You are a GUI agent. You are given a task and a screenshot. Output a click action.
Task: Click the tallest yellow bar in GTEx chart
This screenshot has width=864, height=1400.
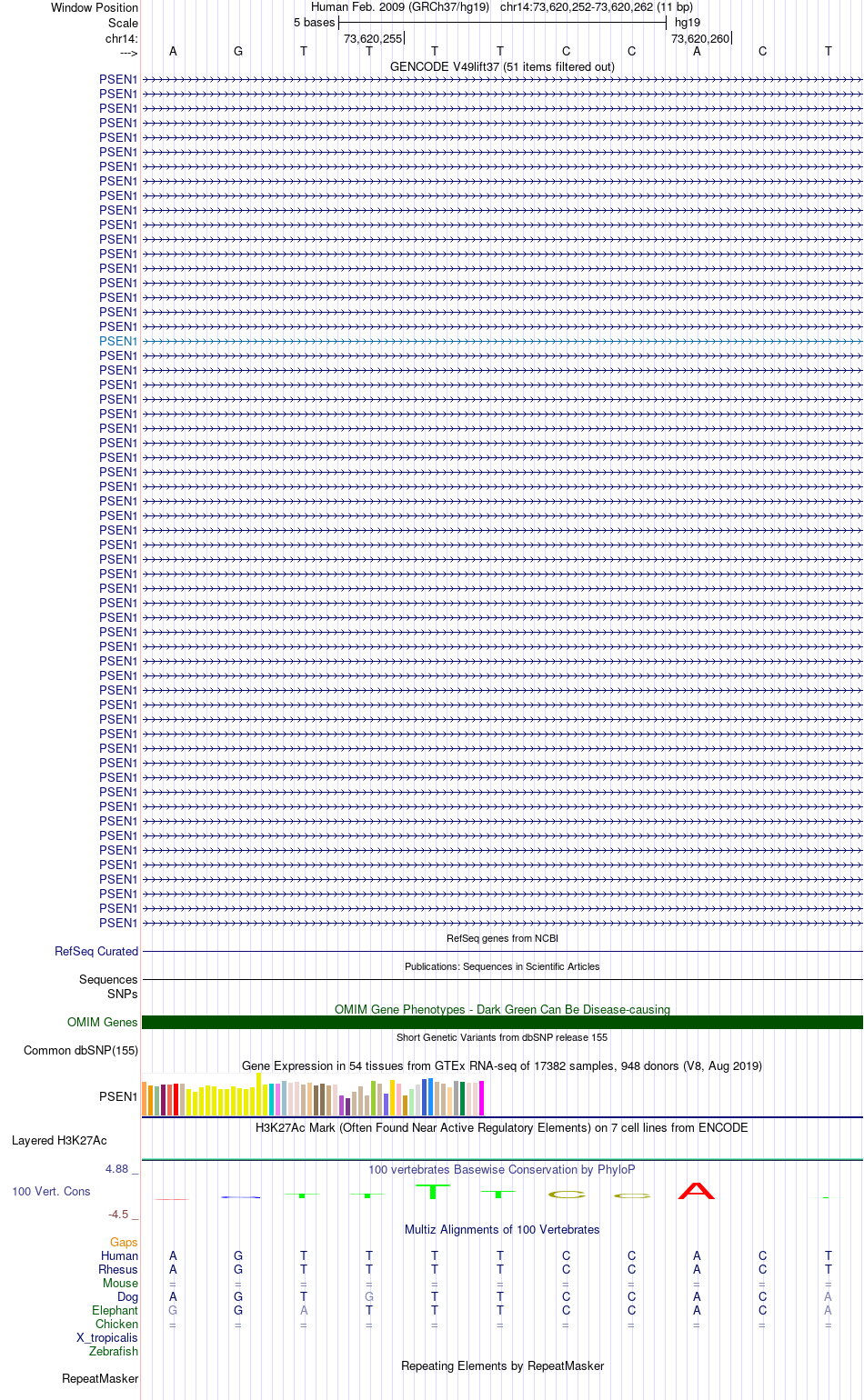click(259, 1094)
